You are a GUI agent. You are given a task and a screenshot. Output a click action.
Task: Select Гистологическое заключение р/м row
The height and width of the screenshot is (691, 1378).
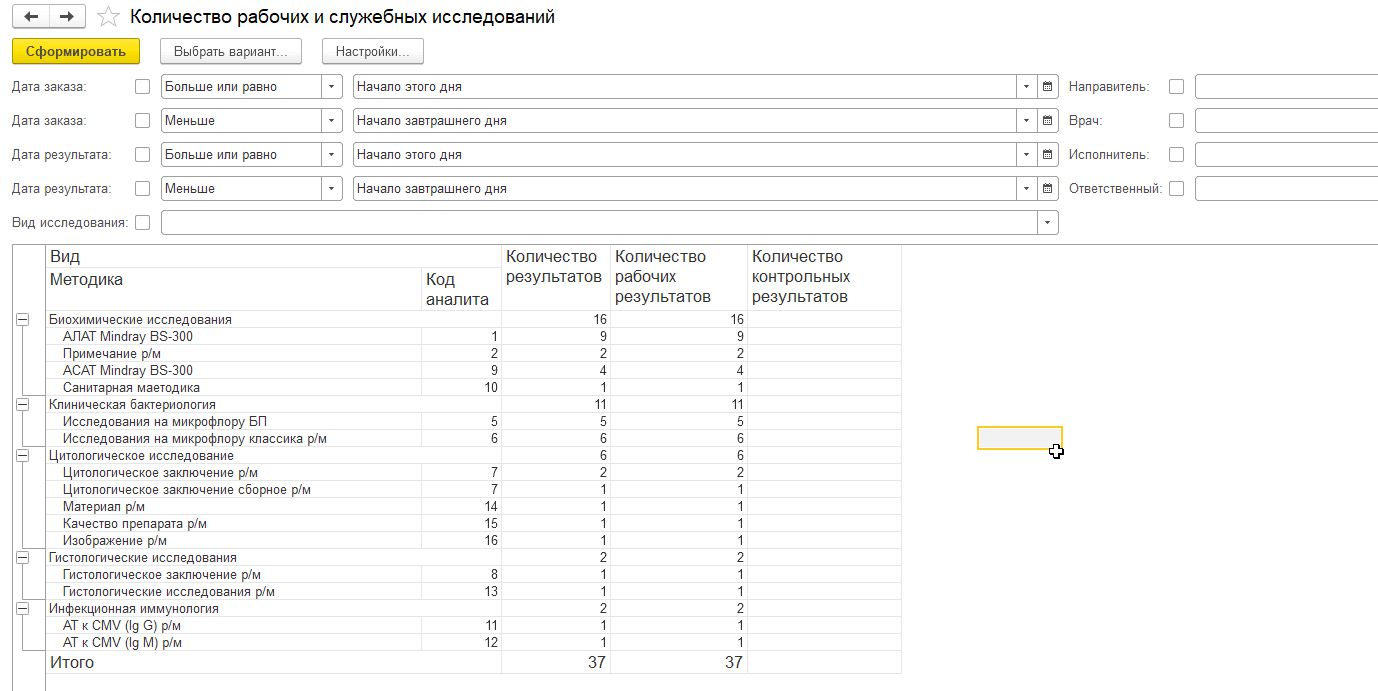coord(473,575)
